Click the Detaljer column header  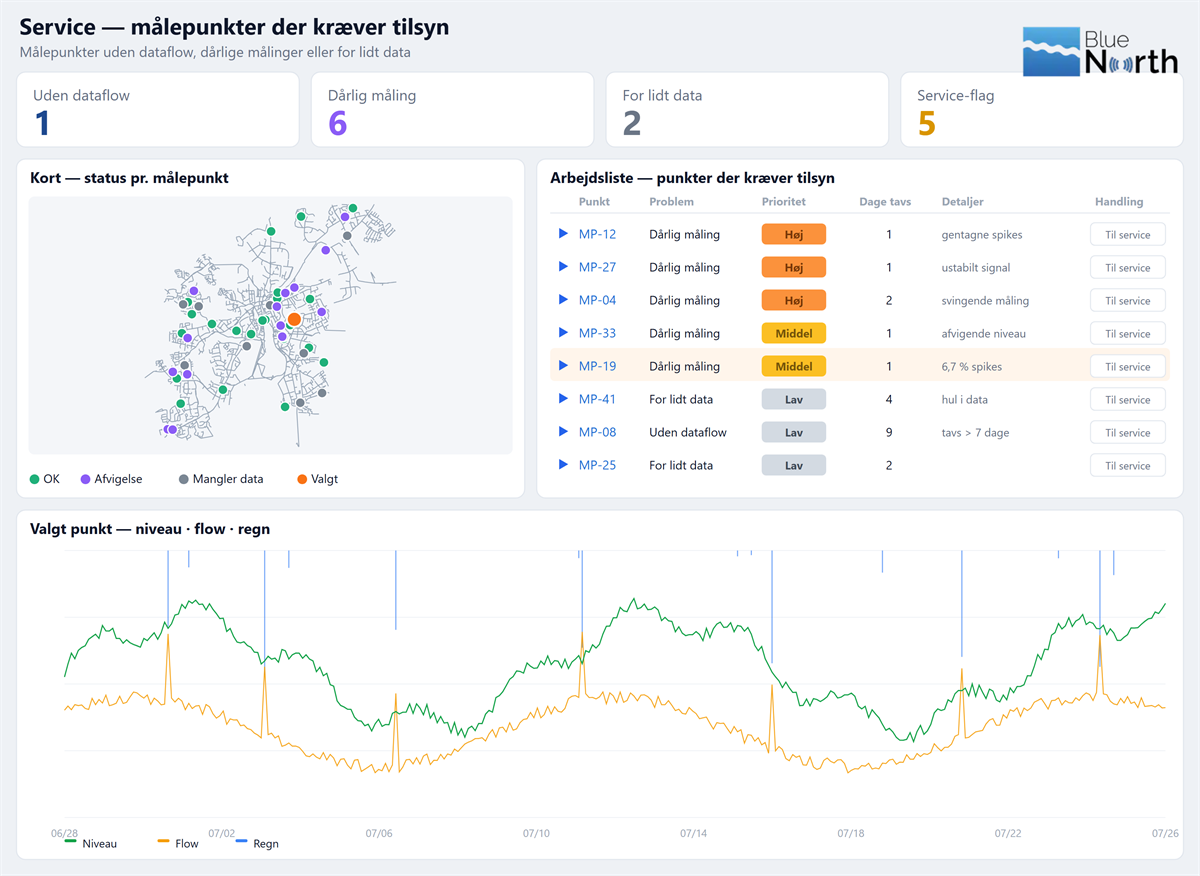click(963, 202)
